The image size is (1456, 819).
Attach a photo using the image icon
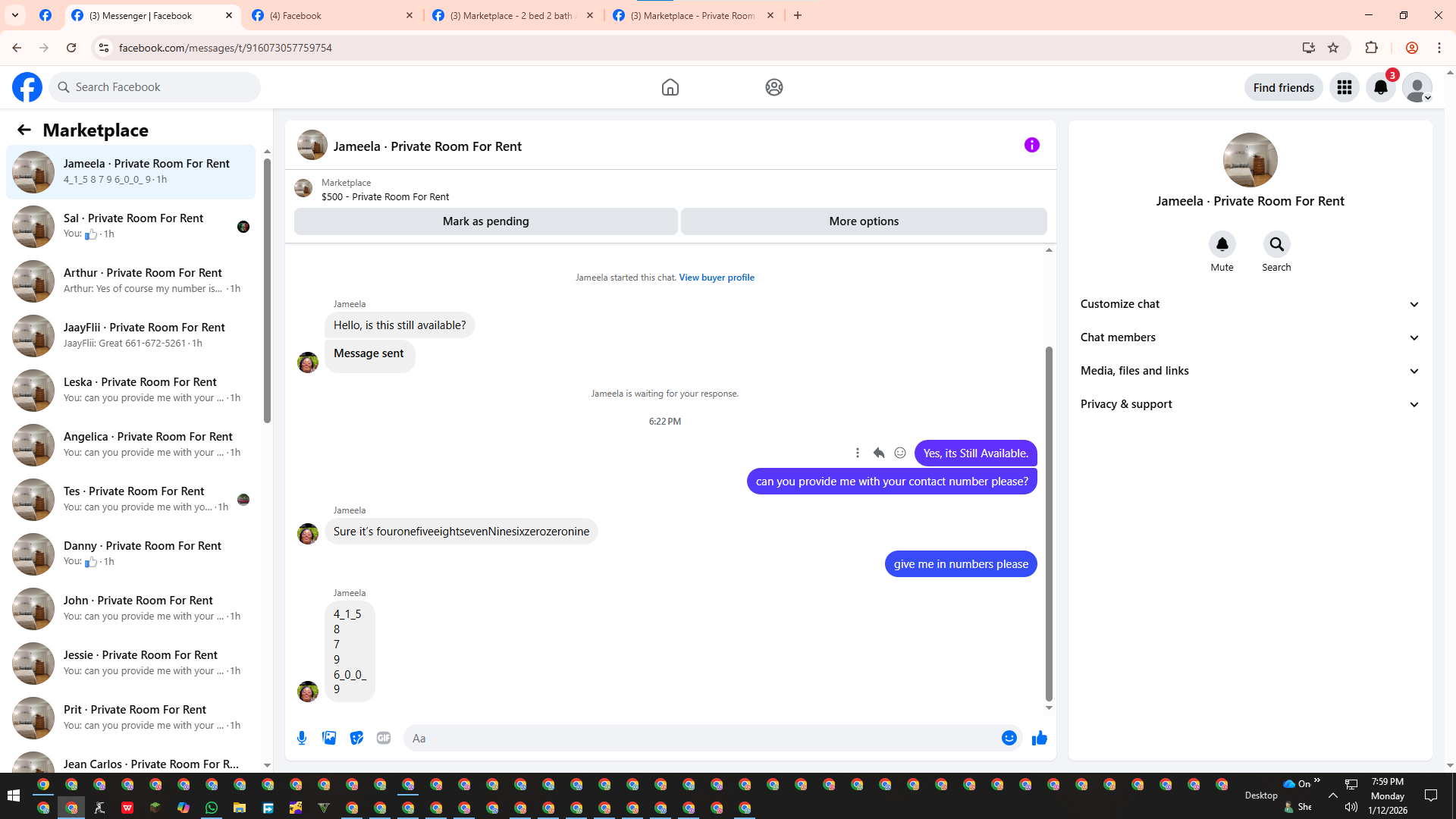(x=329, y=738)
